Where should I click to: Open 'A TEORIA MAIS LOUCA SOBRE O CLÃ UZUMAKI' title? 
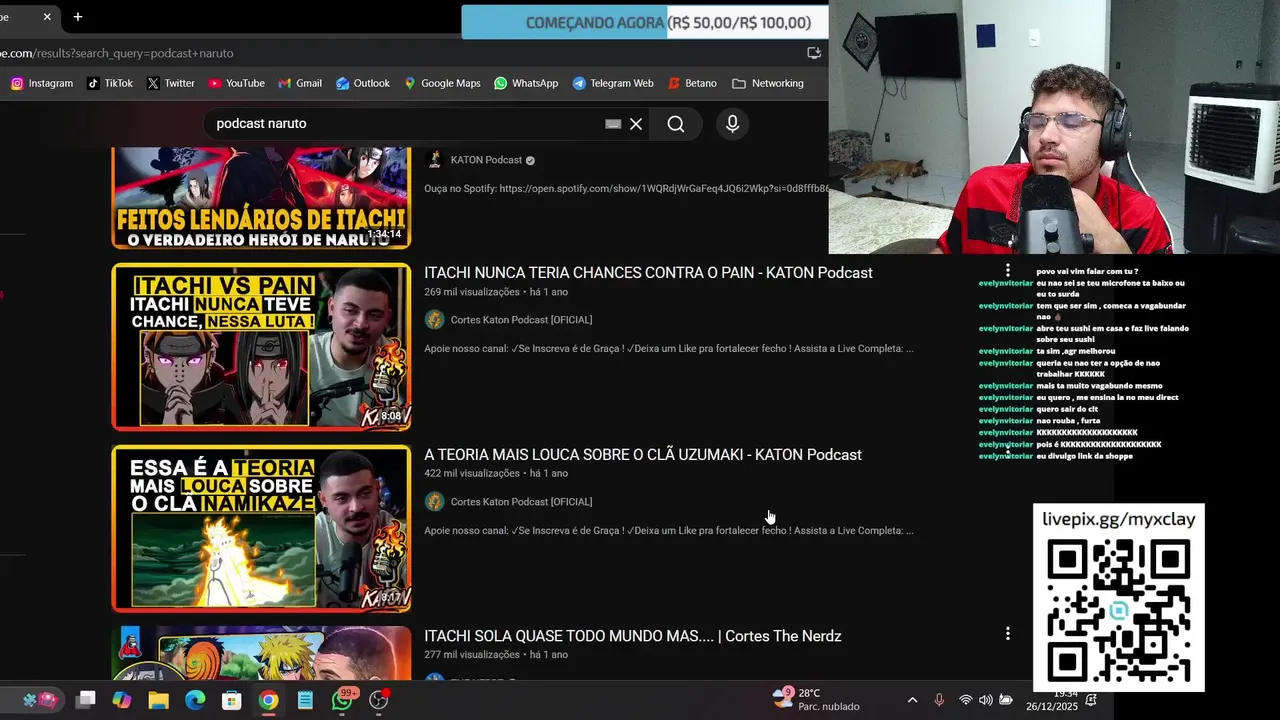coord(643,455)
